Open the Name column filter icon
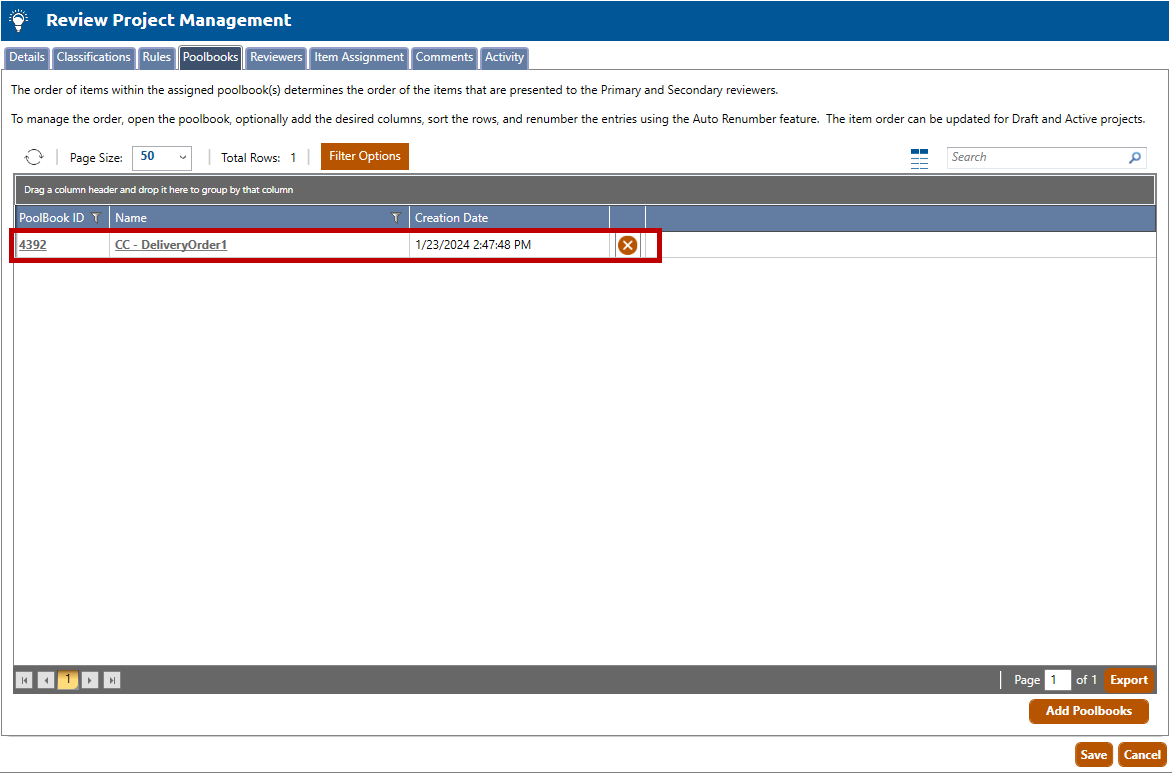 click(395, 218)
